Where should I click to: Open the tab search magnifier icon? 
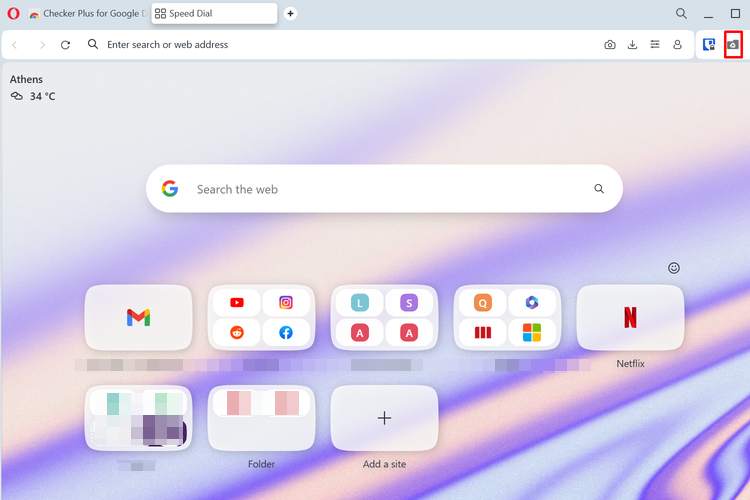681,13
